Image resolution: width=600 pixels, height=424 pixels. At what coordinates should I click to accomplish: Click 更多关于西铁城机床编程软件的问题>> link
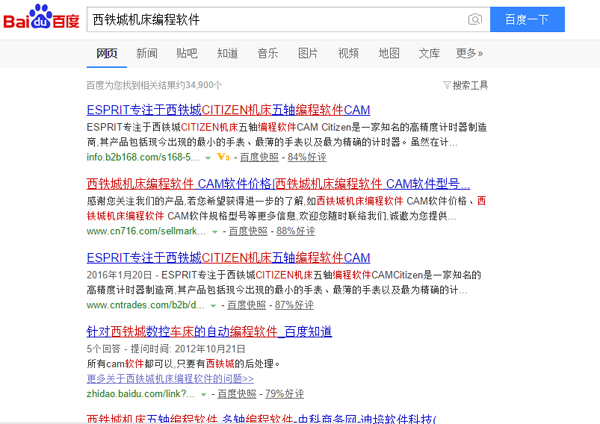(170, 379)
